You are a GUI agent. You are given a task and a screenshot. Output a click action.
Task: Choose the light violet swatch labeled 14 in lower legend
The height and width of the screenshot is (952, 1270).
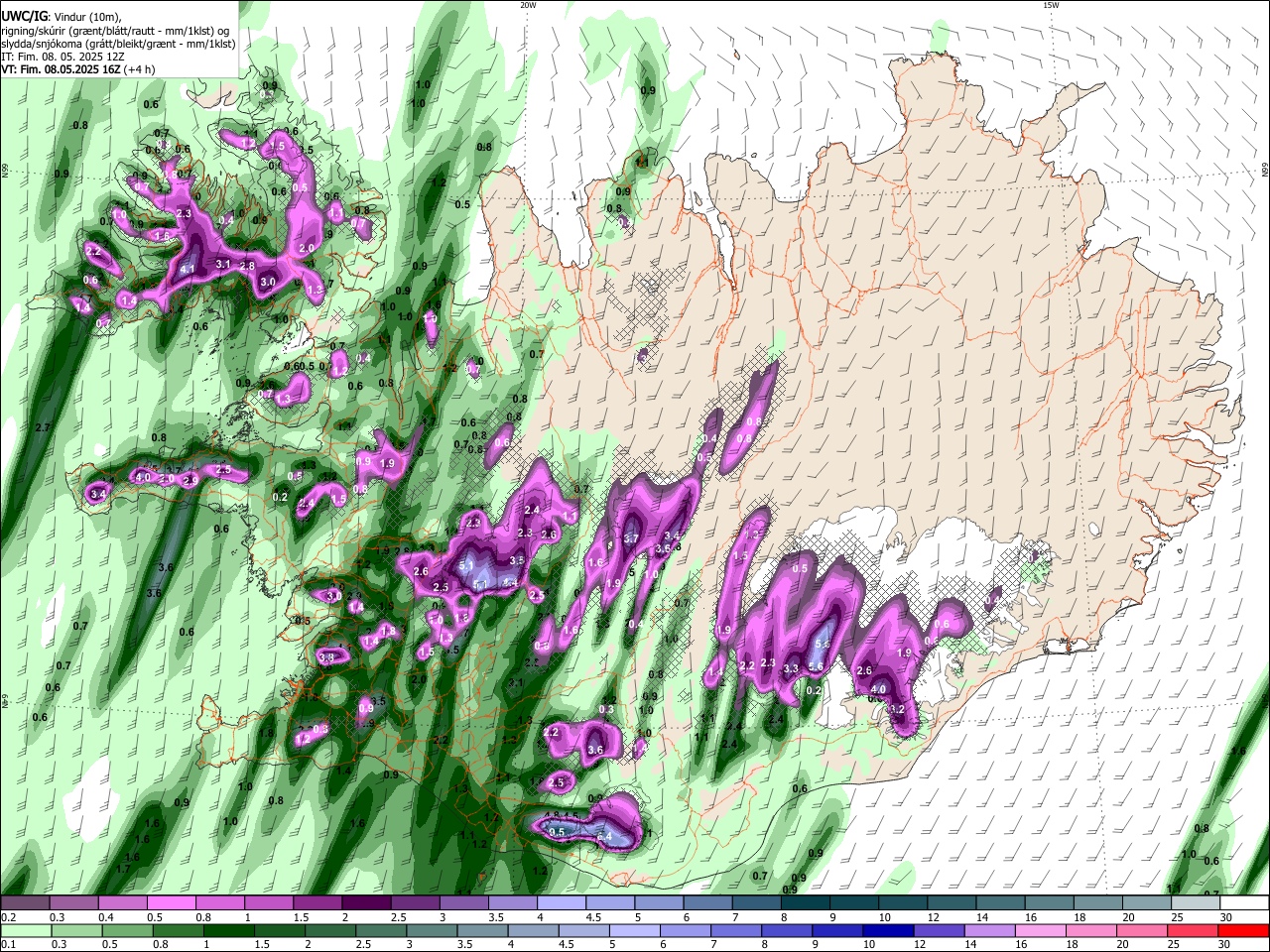[x=990, y=930]
